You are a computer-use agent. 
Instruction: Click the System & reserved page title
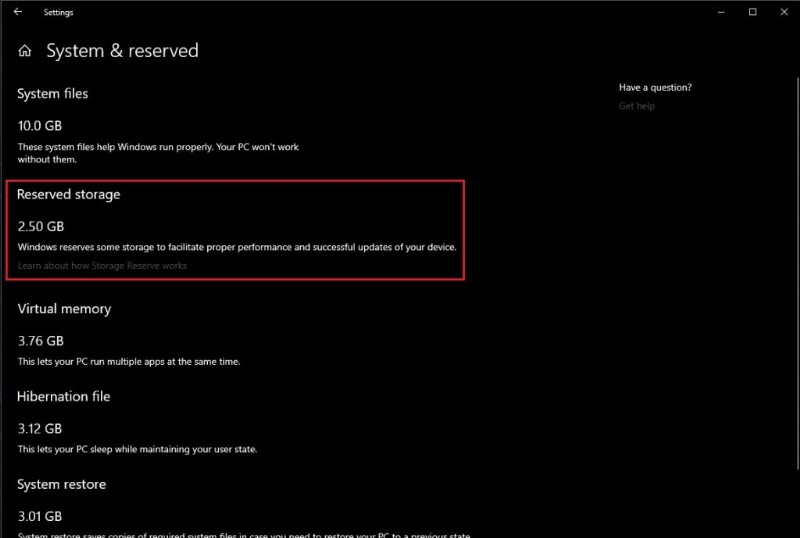[x=122, y=51]
